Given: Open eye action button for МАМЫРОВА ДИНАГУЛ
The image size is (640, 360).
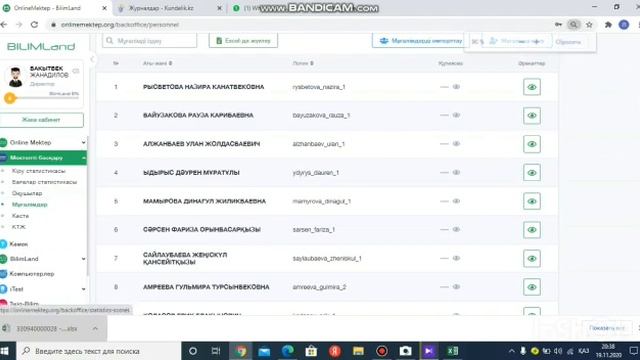Looking at the screenshot, I should pos(531,201).
